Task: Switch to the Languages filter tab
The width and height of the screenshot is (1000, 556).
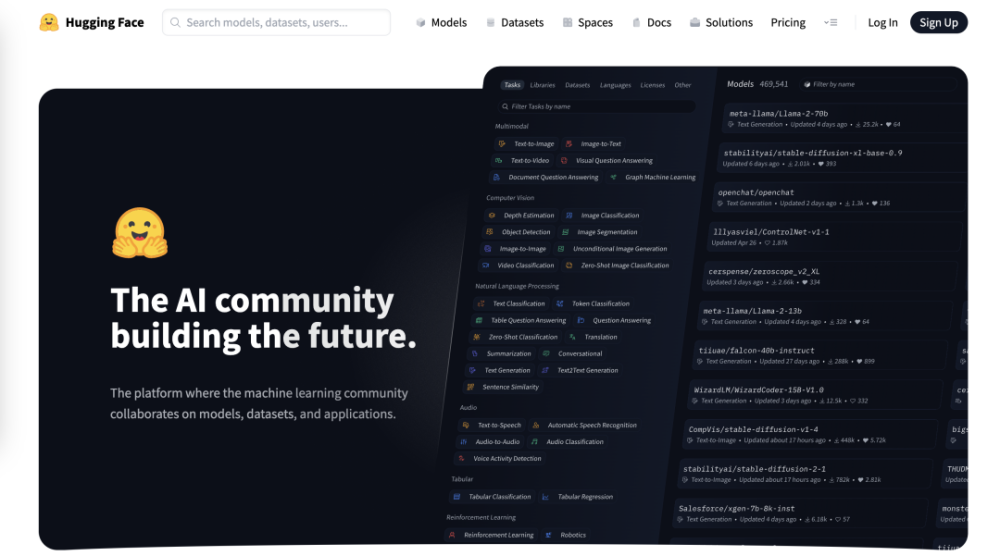Action: 615,85
